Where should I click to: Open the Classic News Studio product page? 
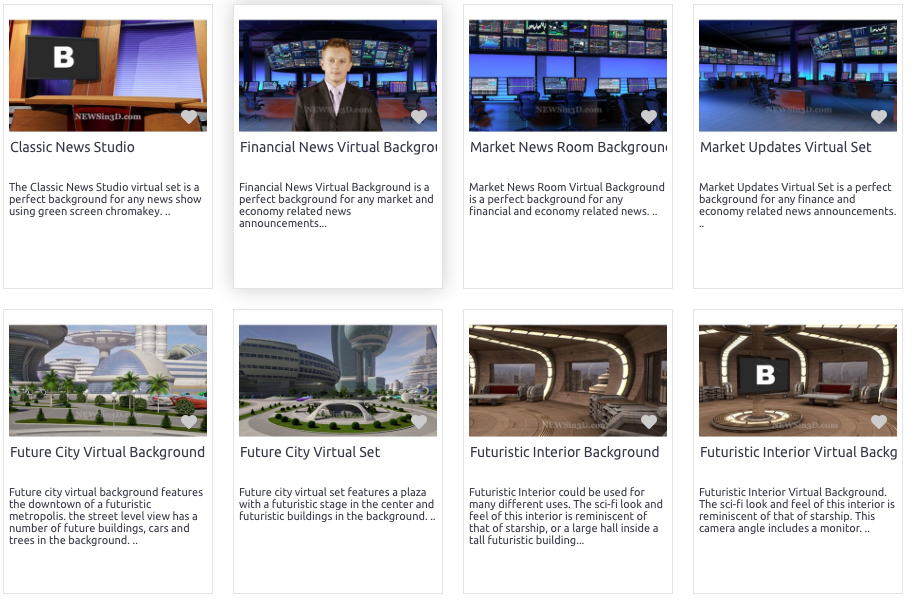tap(72, 147)
